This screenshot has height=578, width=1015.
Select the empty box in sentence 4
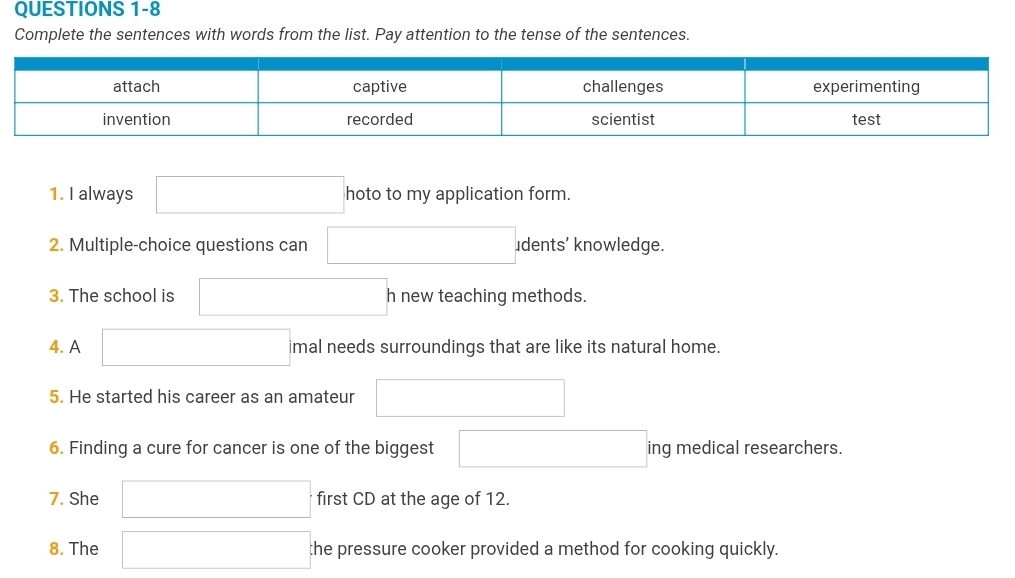[x=196, y=348]
